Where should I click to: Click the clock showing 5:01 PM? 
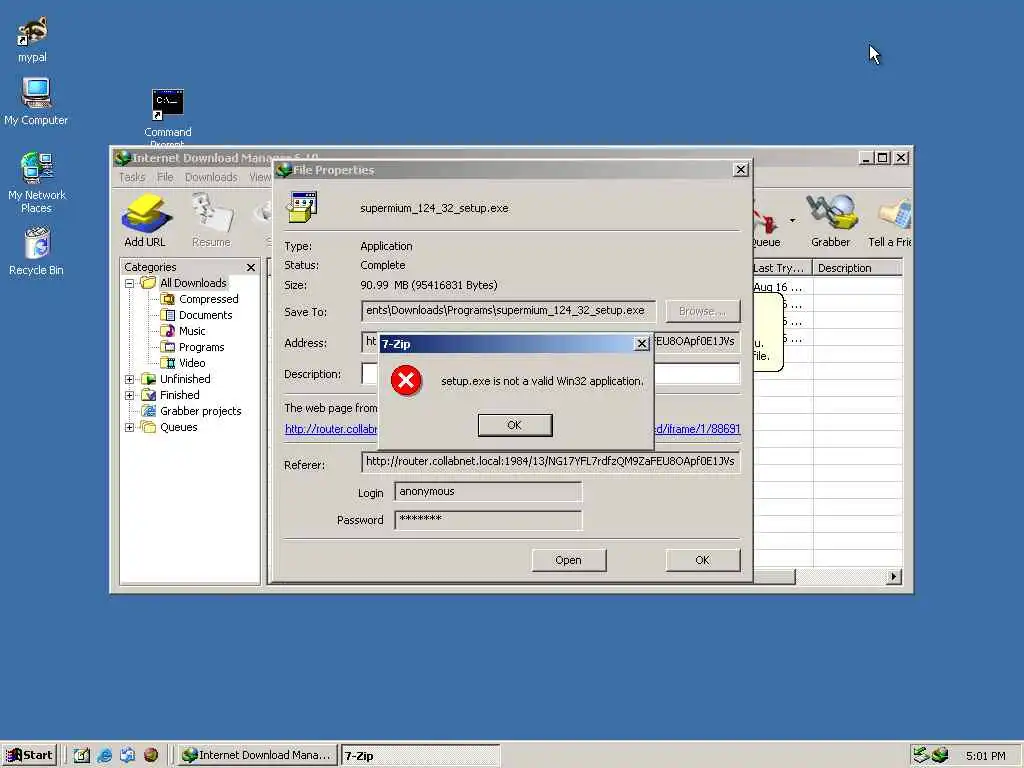[x=985, y=756]
